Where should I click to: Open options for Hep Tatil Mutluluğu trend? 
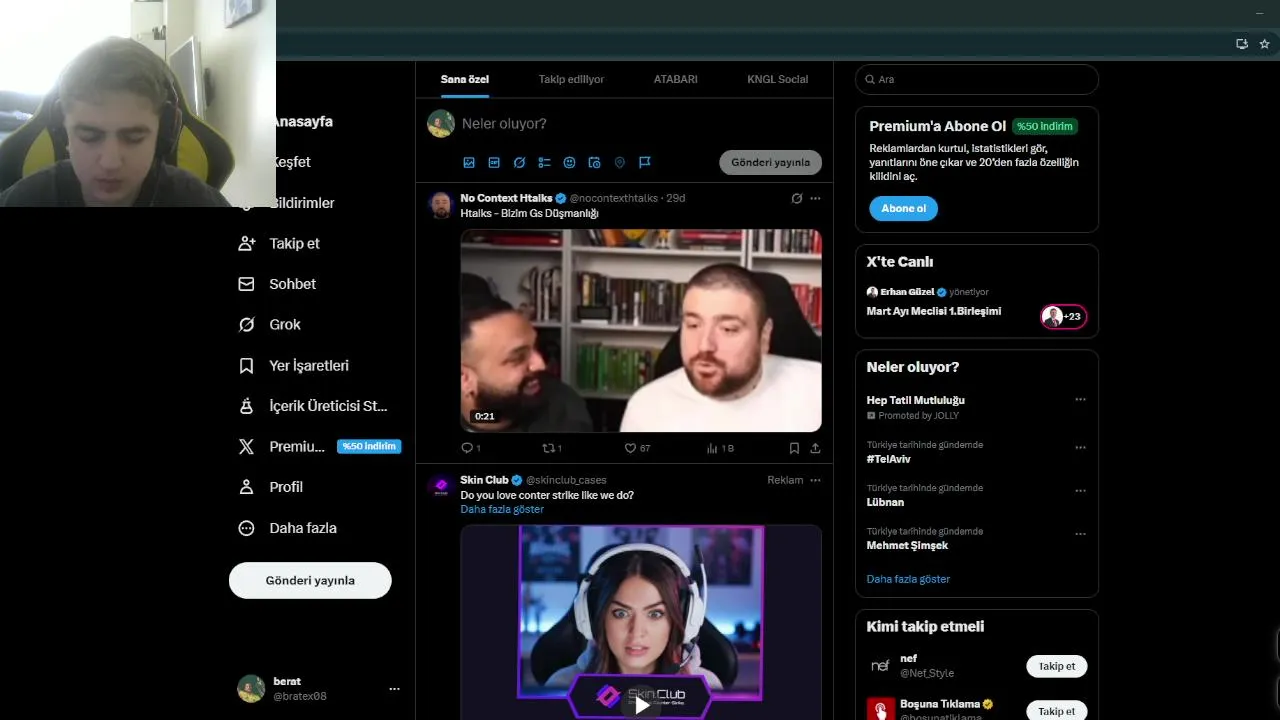[1080, 399]
